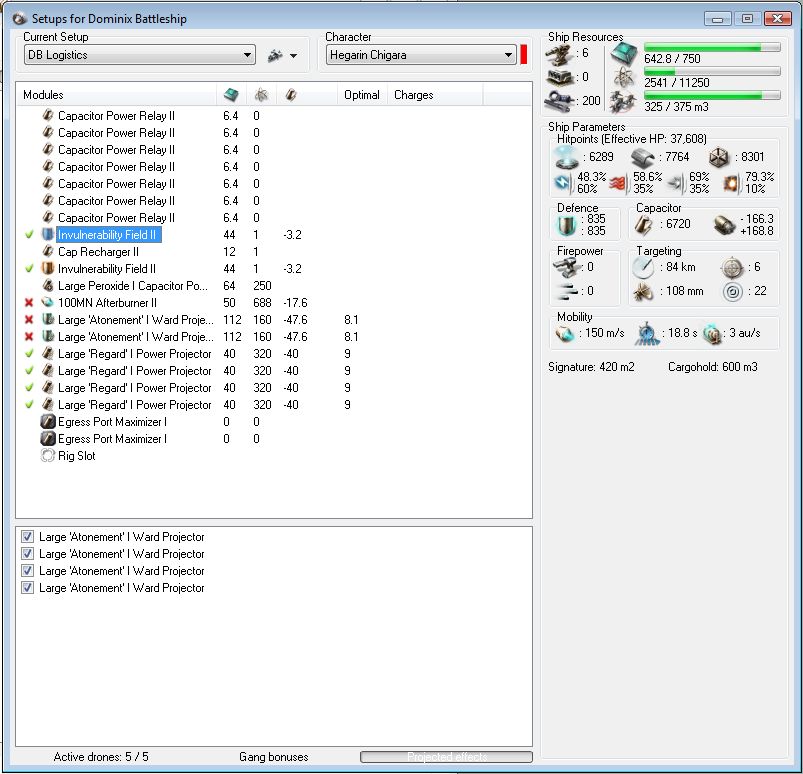Click the powergrid icon beside 2541 / 11250
Screen dimensions: 803x774
coord(624,78)
